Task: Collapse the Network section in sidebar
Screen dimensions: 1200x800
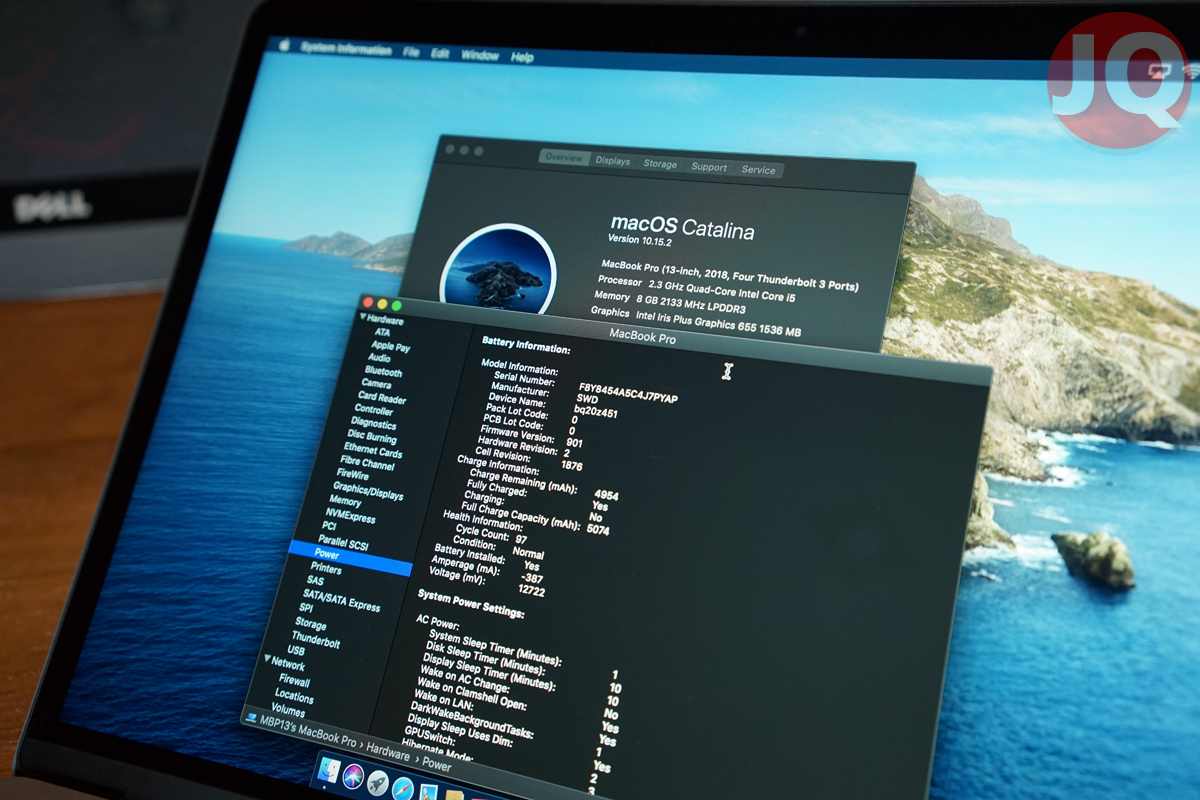Action: click(267, 660)
